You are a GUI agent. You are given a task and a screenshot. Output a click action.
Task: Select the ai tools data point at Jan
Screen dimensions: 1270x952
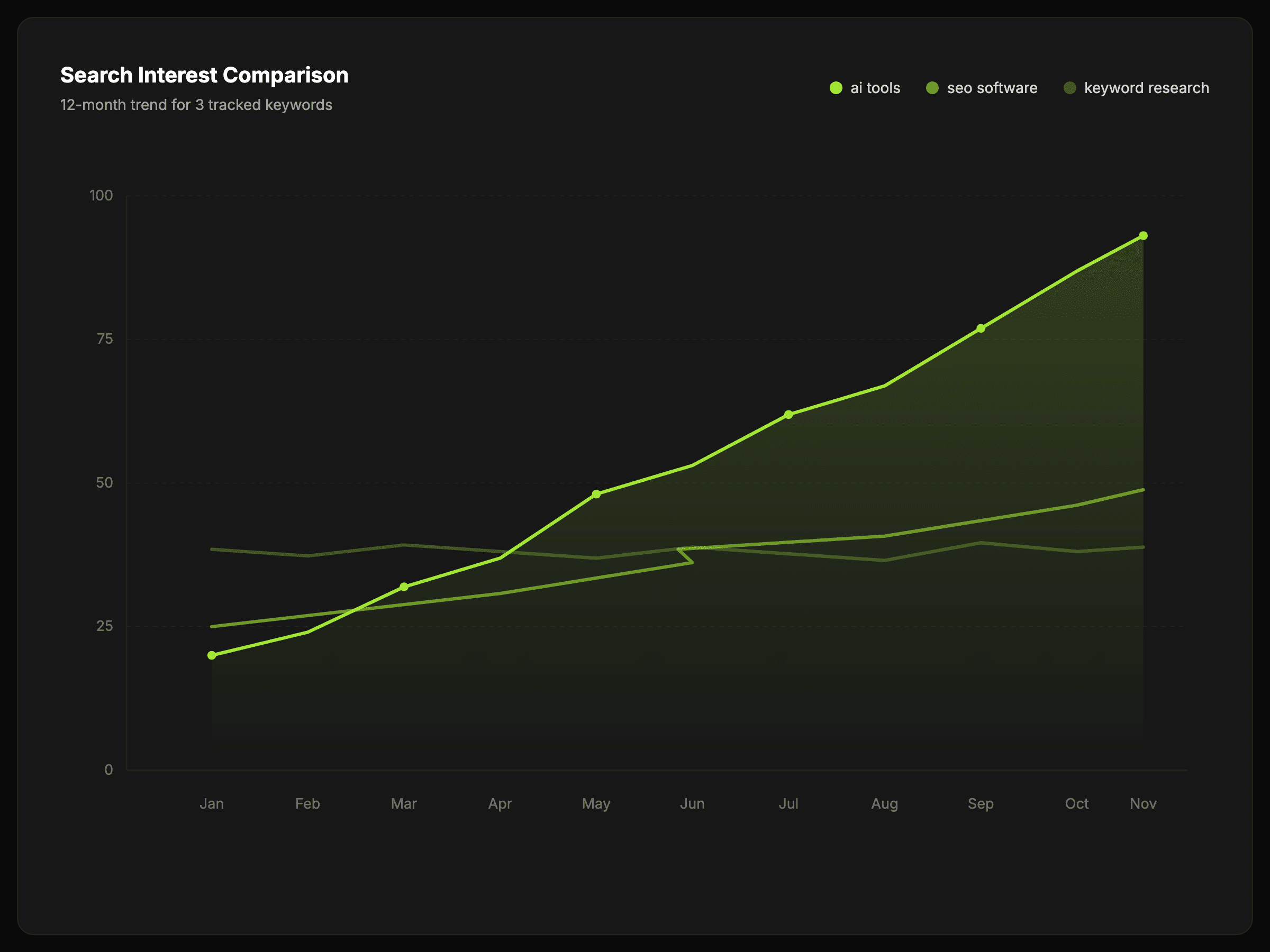click(x=212, y=655)
